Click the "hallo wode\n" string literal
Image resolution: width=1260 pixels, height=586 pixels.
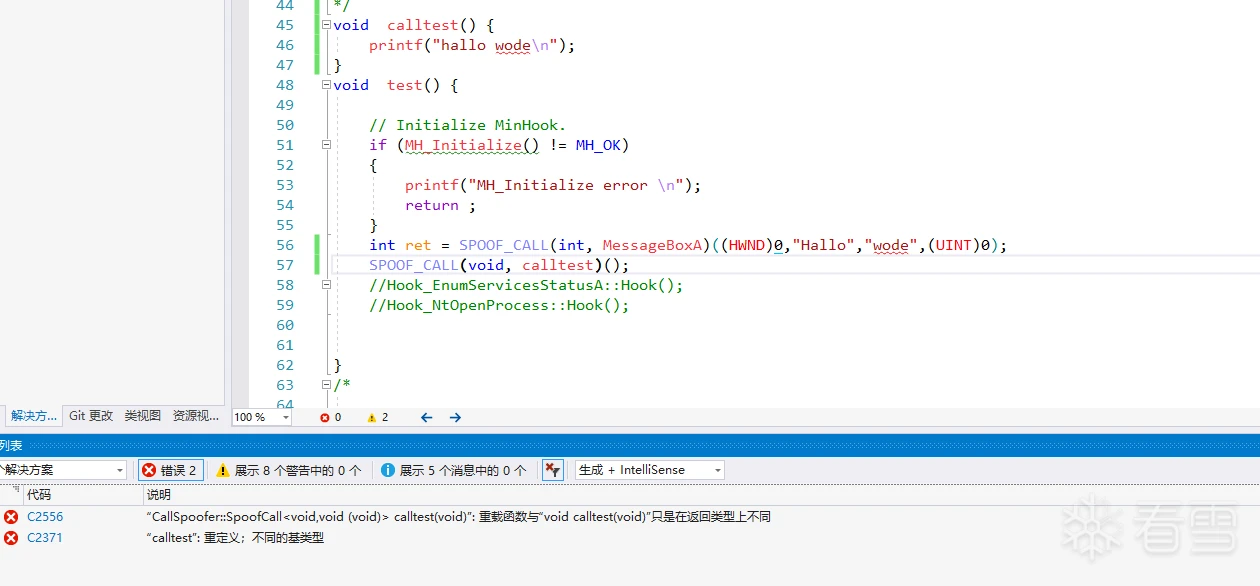pyautogui.click(x=495, y=45)
